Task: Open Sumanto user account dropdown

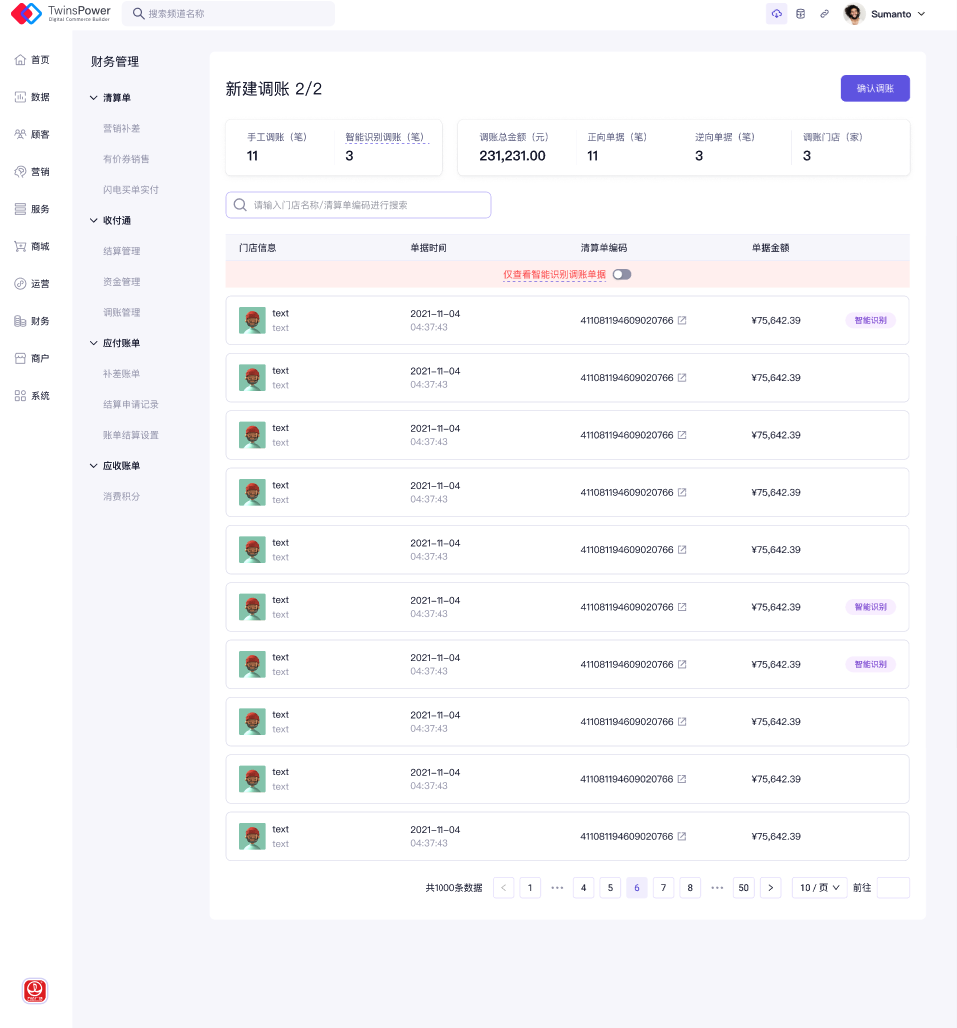Action: pos(885,14)
